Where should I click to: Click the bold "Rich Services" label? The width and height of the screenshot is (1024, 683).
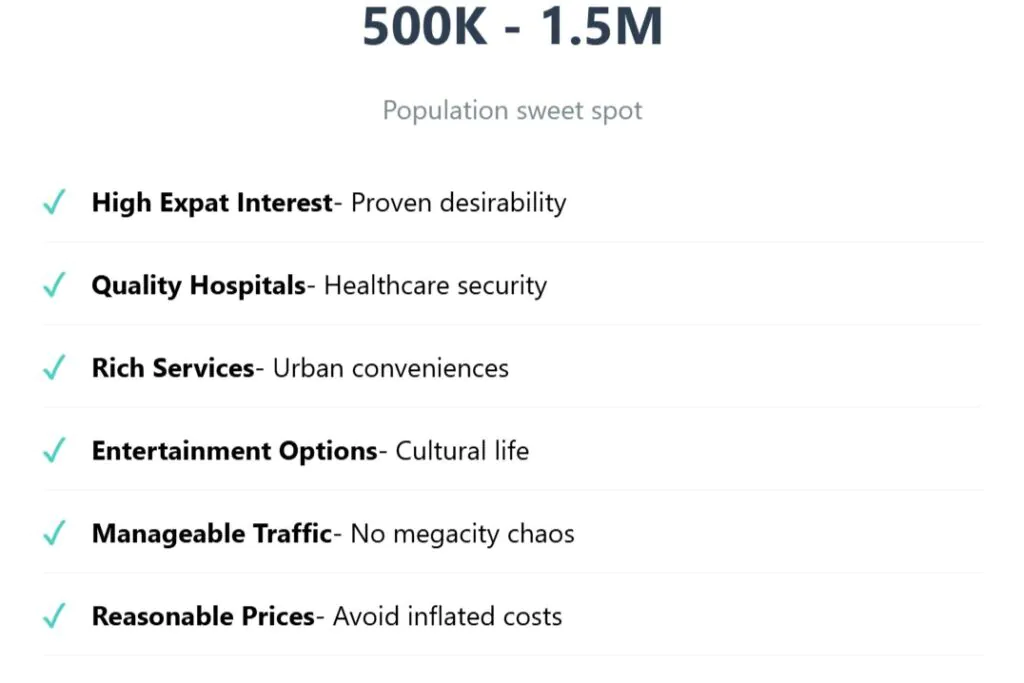point(173,369)
